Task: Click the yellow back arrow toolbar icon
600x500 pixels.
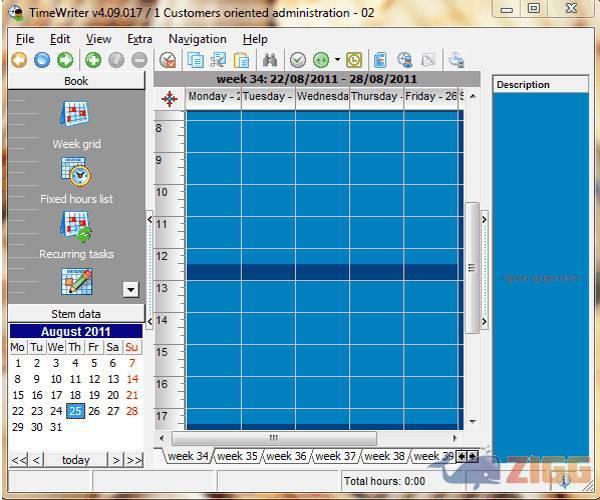Action: pos(19,60)
